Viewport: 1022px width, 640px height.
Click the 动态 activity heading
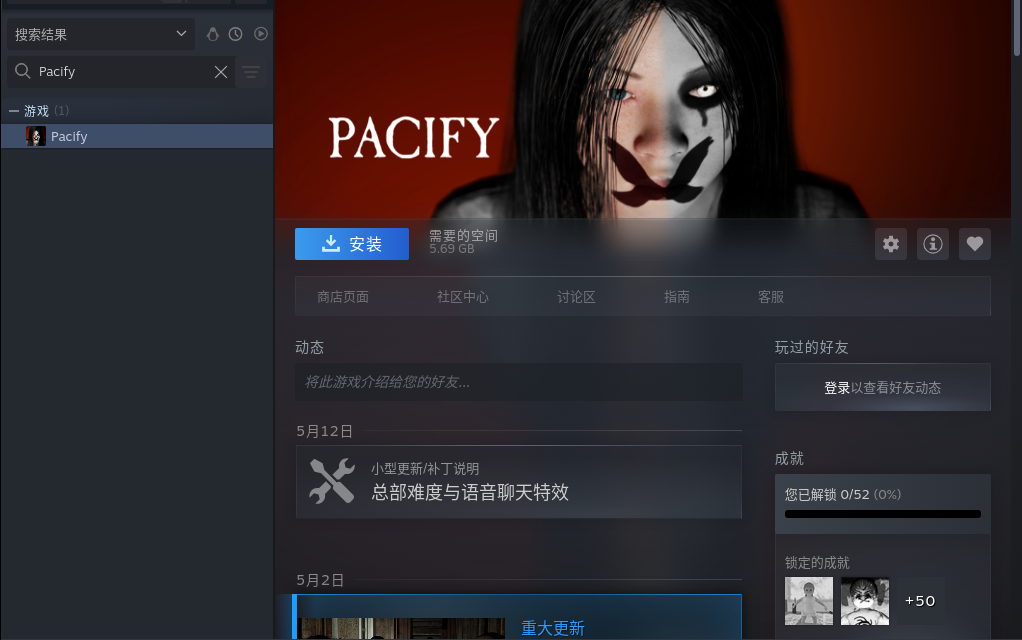point(310,347)
